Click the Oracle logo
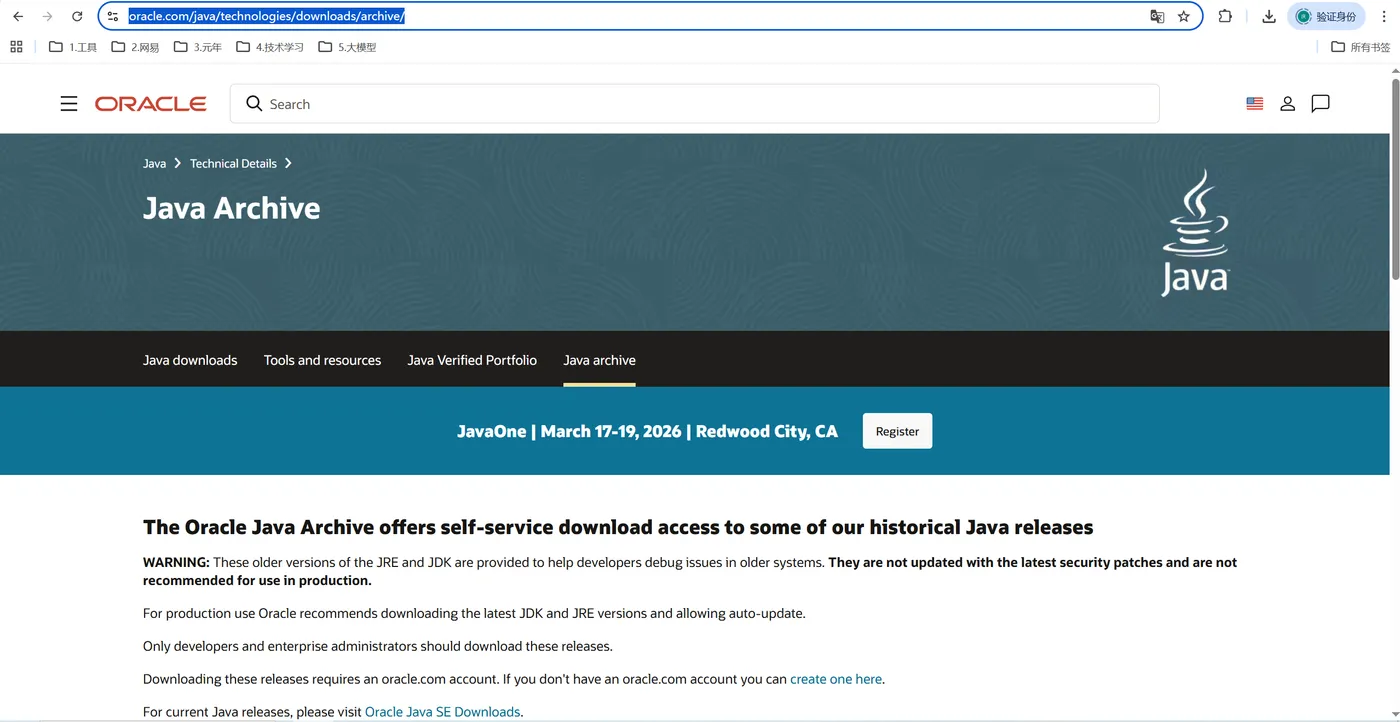Image resolution: width=1400 pixels, height=722 pixels. (151, 104)
